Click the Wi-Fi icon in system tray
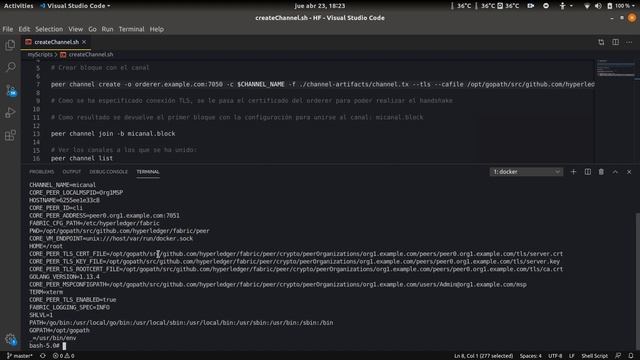Viewport: 640px width, 360px height. [587, 6]
